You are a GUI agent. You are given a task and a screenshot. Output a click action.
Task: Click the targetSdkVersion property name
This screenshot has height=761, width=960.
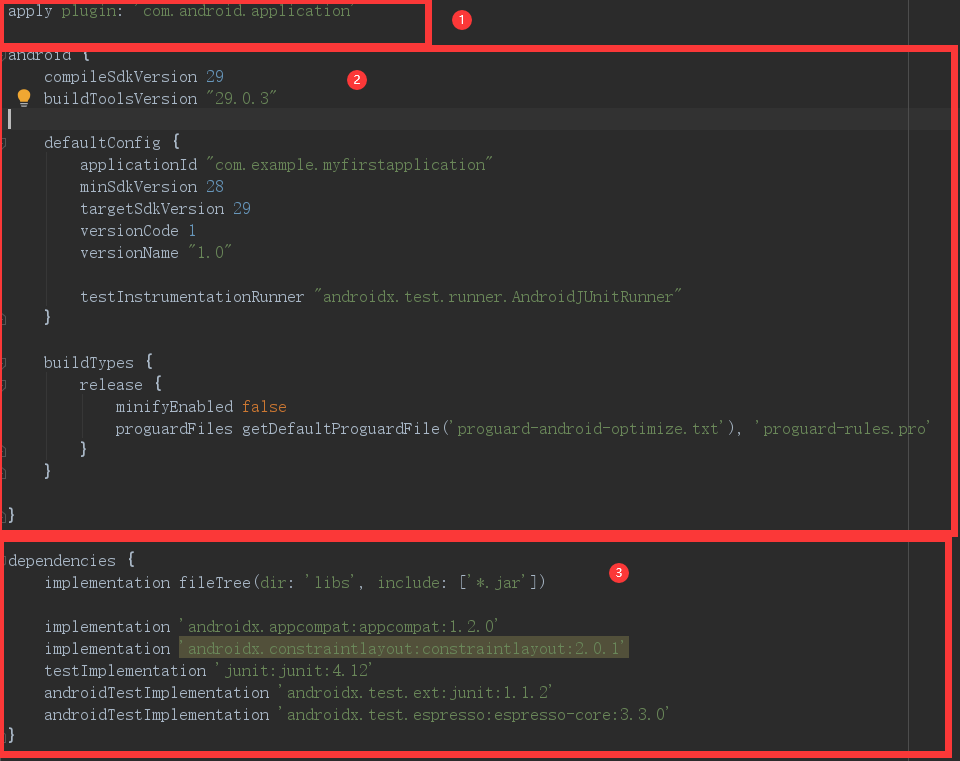click(x=152, y=209)
